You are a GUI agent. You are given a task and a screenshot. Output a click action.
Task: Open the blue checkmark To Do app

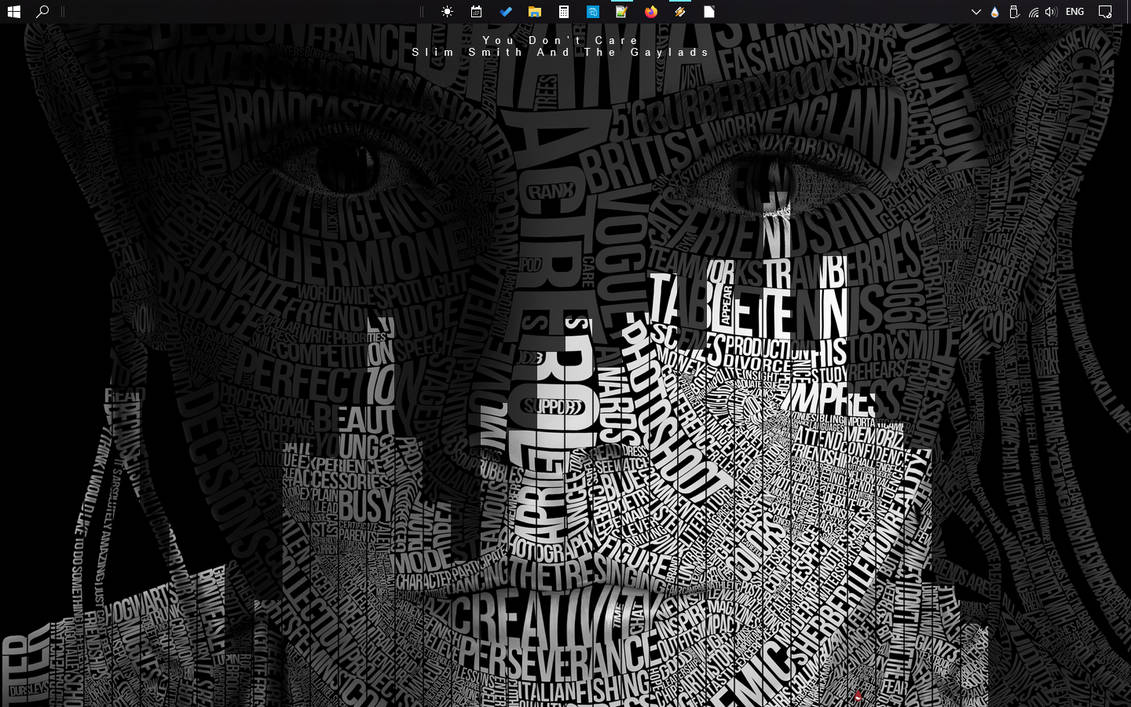tap(506, 12)
